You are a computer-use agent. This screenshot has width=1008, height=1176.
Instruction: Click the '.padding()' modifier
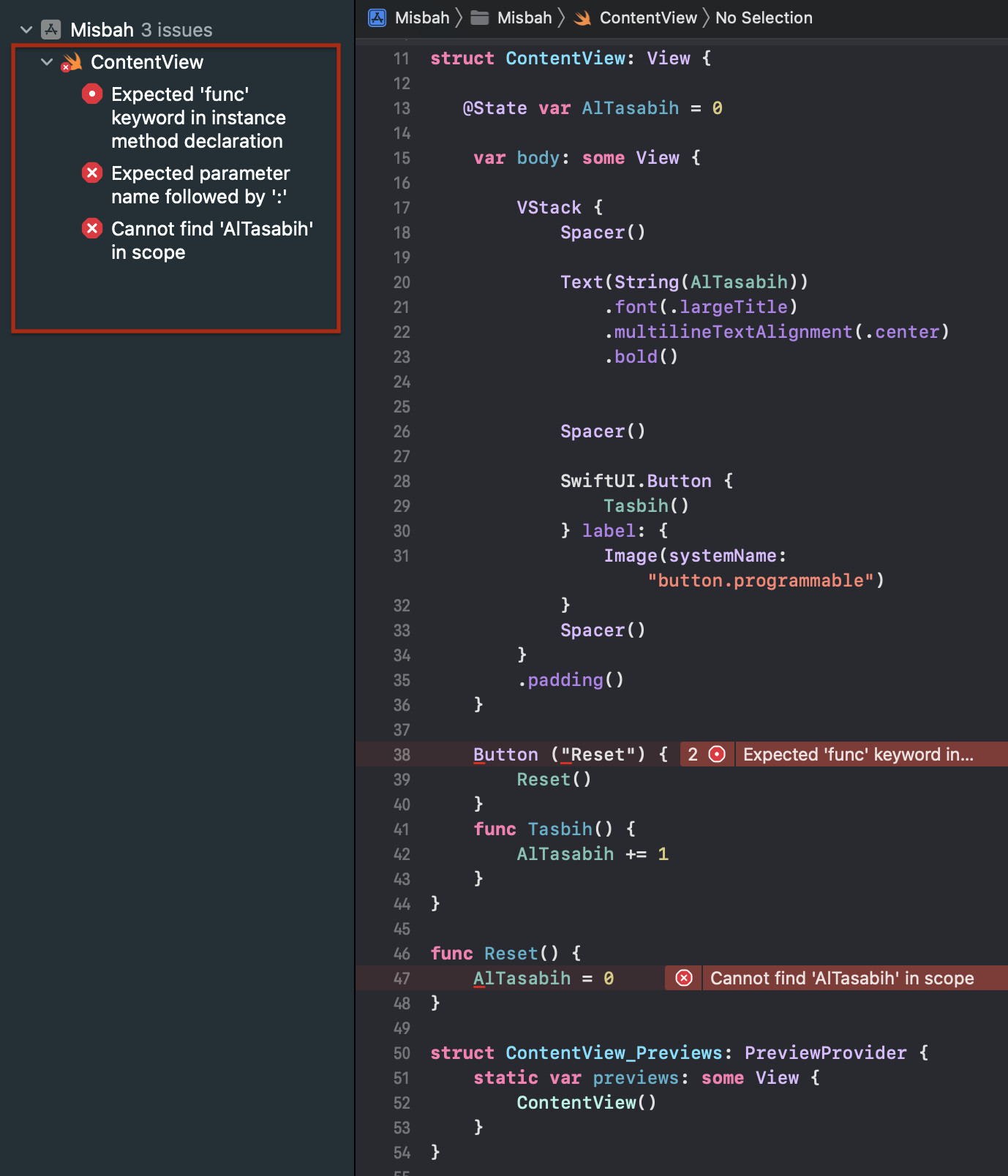pyautogui.click(x=571, y=680)
